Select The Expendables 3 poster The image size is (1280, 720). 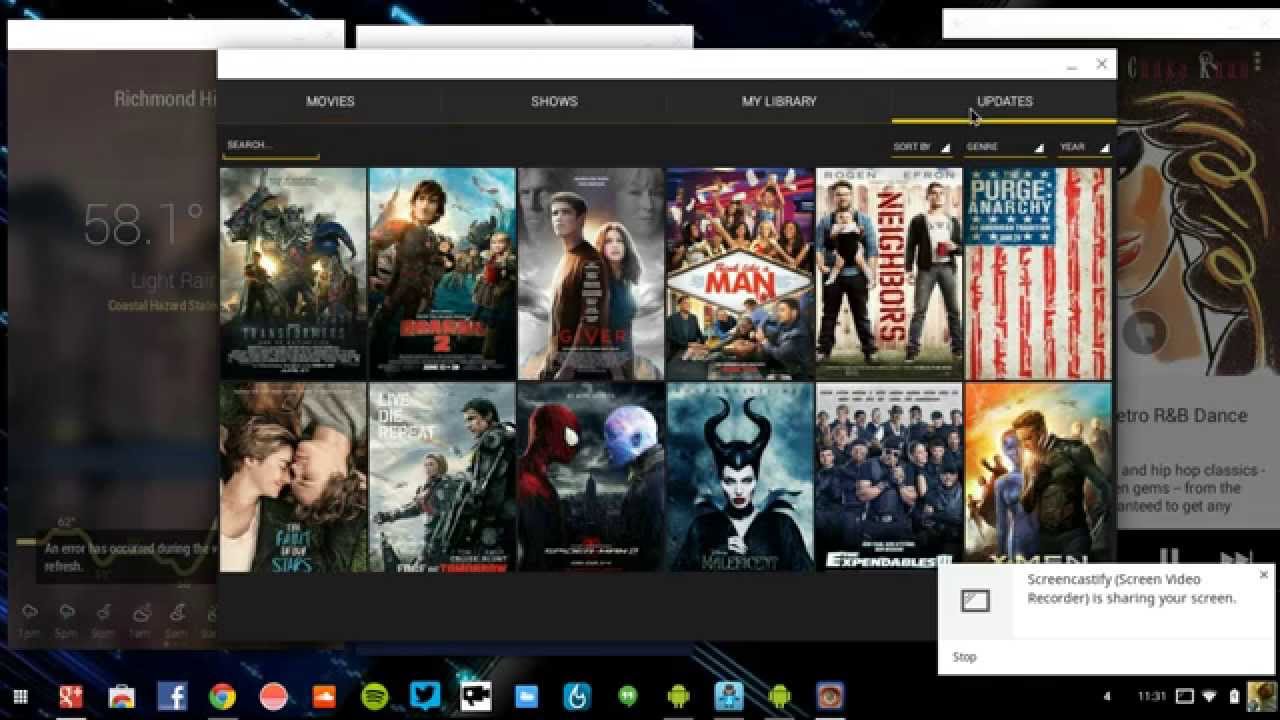pos(889,476)
